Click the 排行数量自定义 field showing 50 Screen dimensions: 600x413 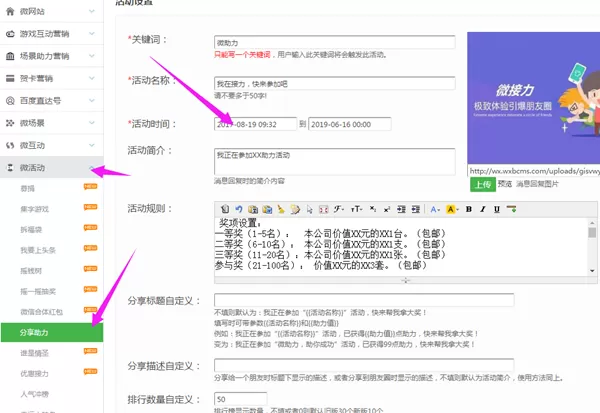pyautogui.click(x=240, y=399)
